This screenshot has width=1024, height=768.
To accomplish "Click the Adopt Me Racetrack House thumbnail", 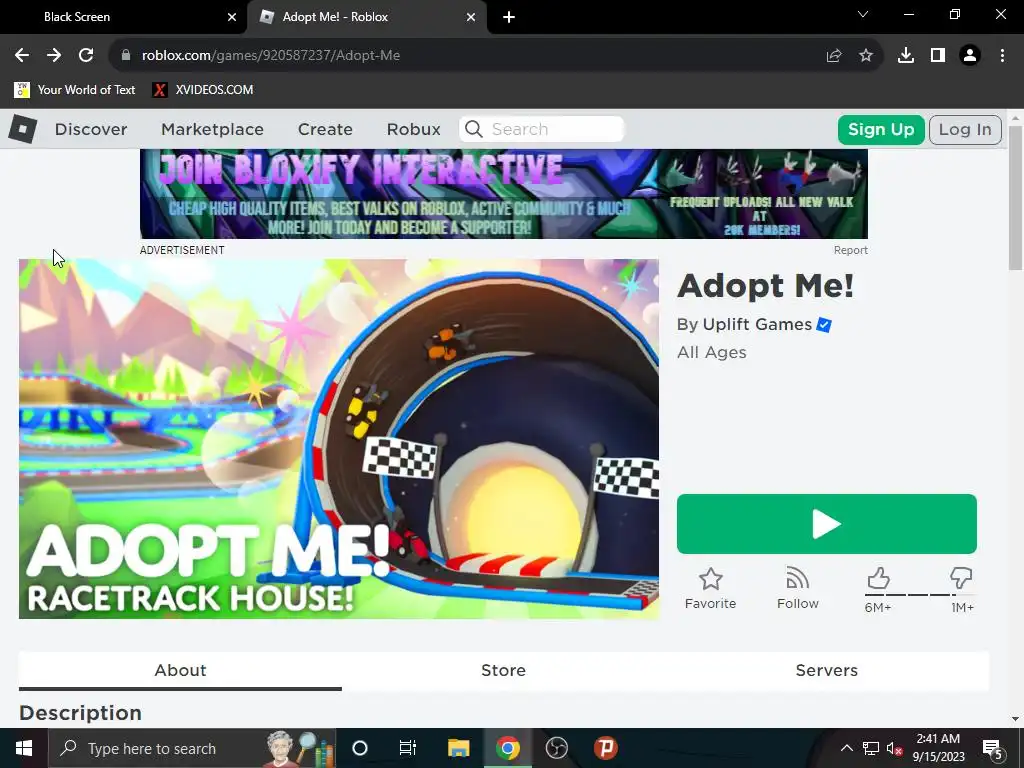I will (x=339, y=439).
